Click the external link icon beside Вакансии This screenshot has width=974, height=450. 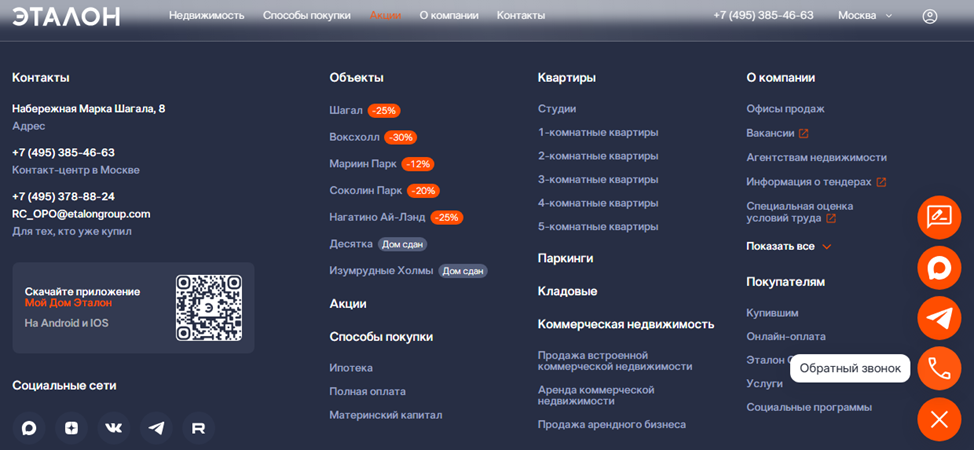click(x=803, y=134)
